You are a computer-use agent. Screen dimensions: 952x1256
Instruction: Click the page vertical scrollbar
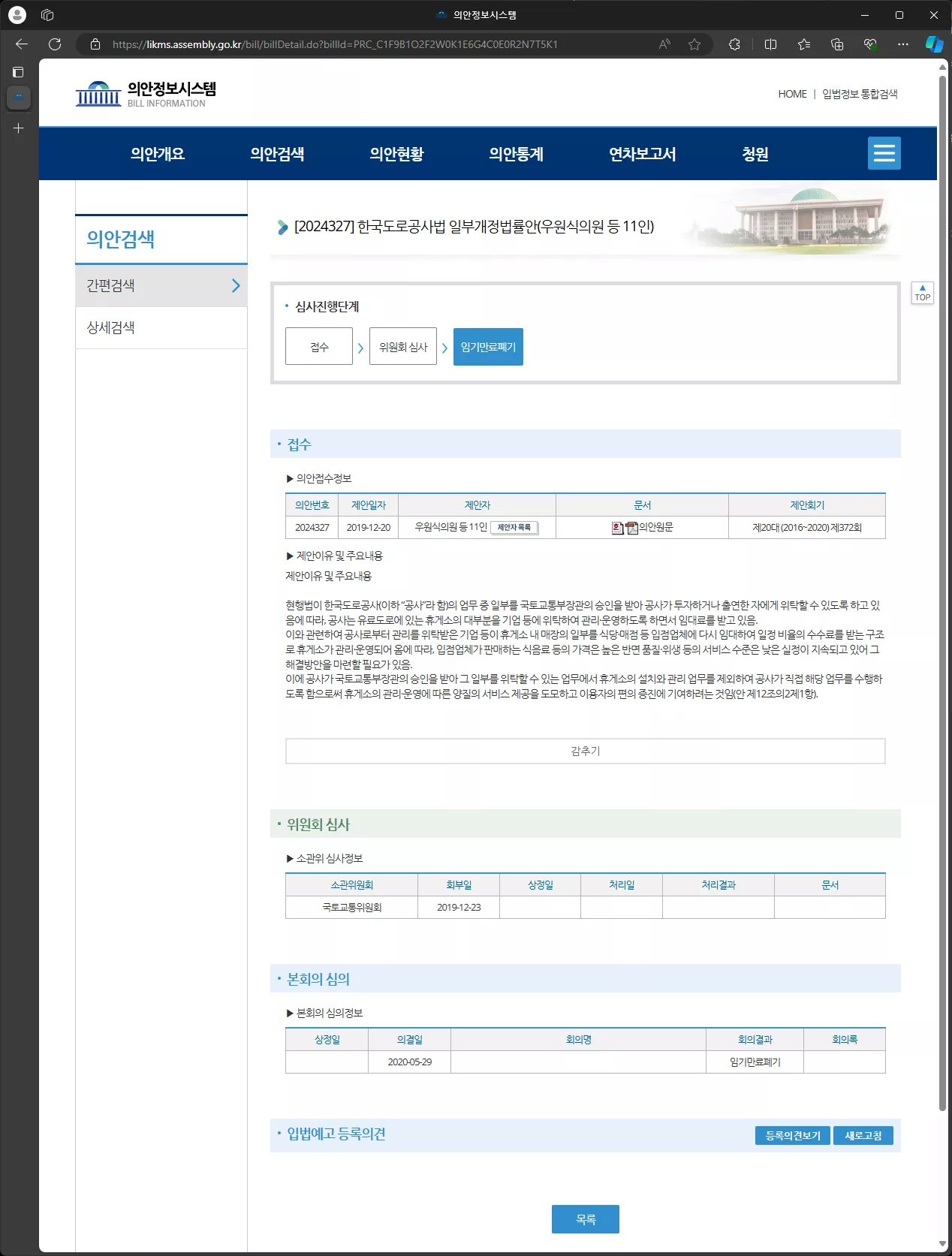click(942, 593)
